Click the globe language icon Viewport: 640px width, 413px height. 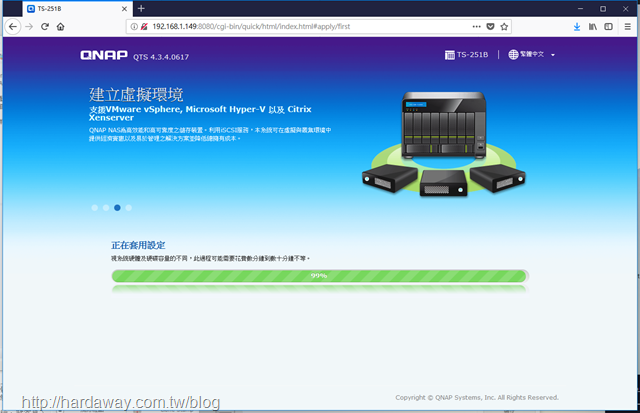point(513,54)
